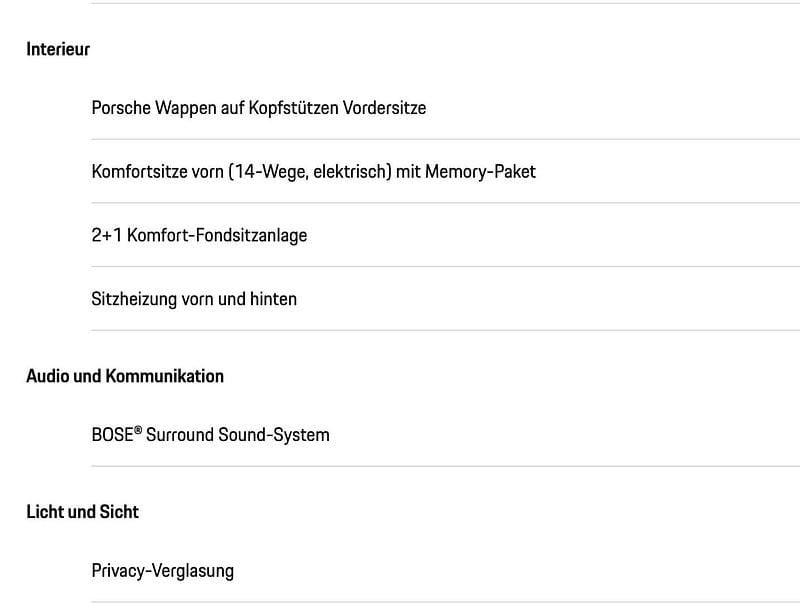Select Sitzheizung vorn und hinten entry
The width and height of the screenshot is (800, 603).
click(194, 299)
